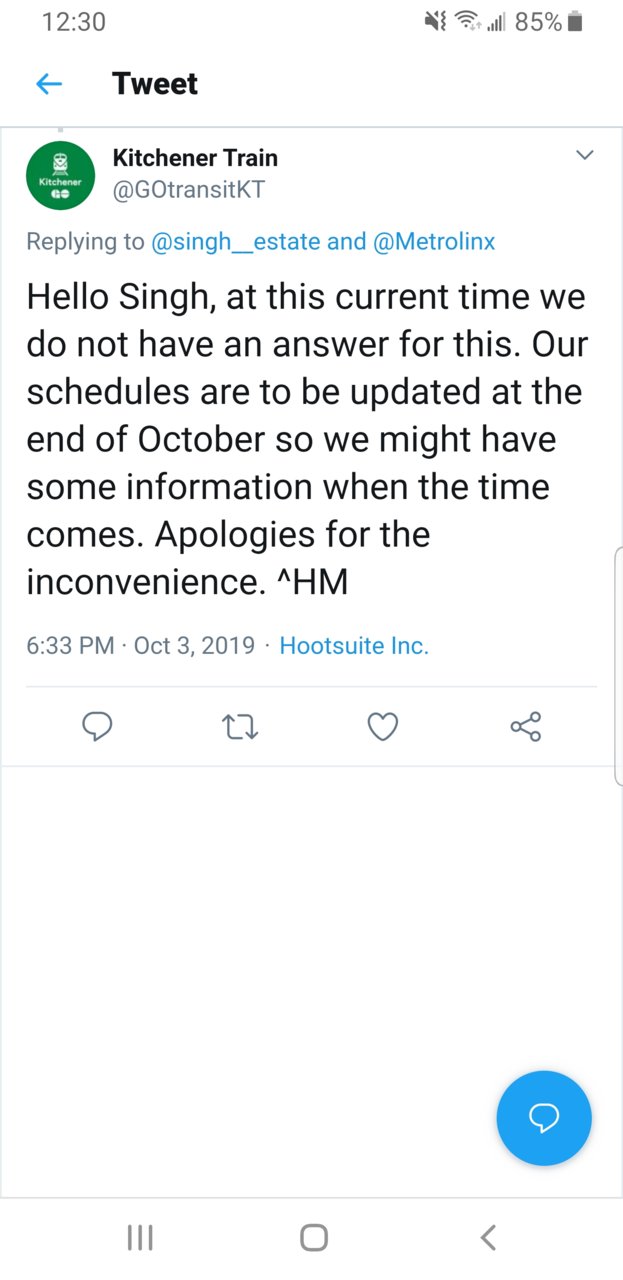Open recent apps from navigation bar

[x=139, y=1237]
